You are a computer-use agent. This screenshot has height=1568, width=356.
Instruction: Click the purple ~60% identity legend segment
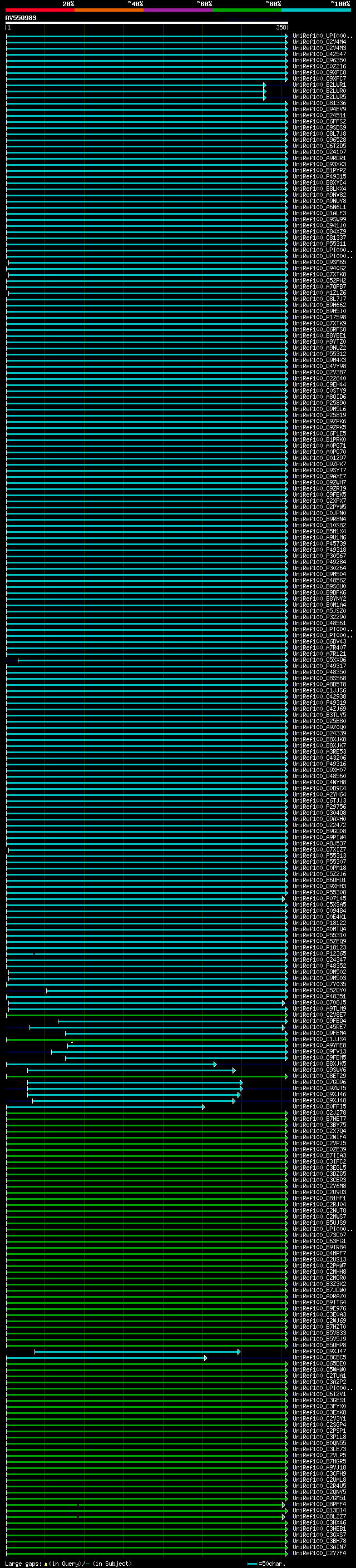[177, 10]
